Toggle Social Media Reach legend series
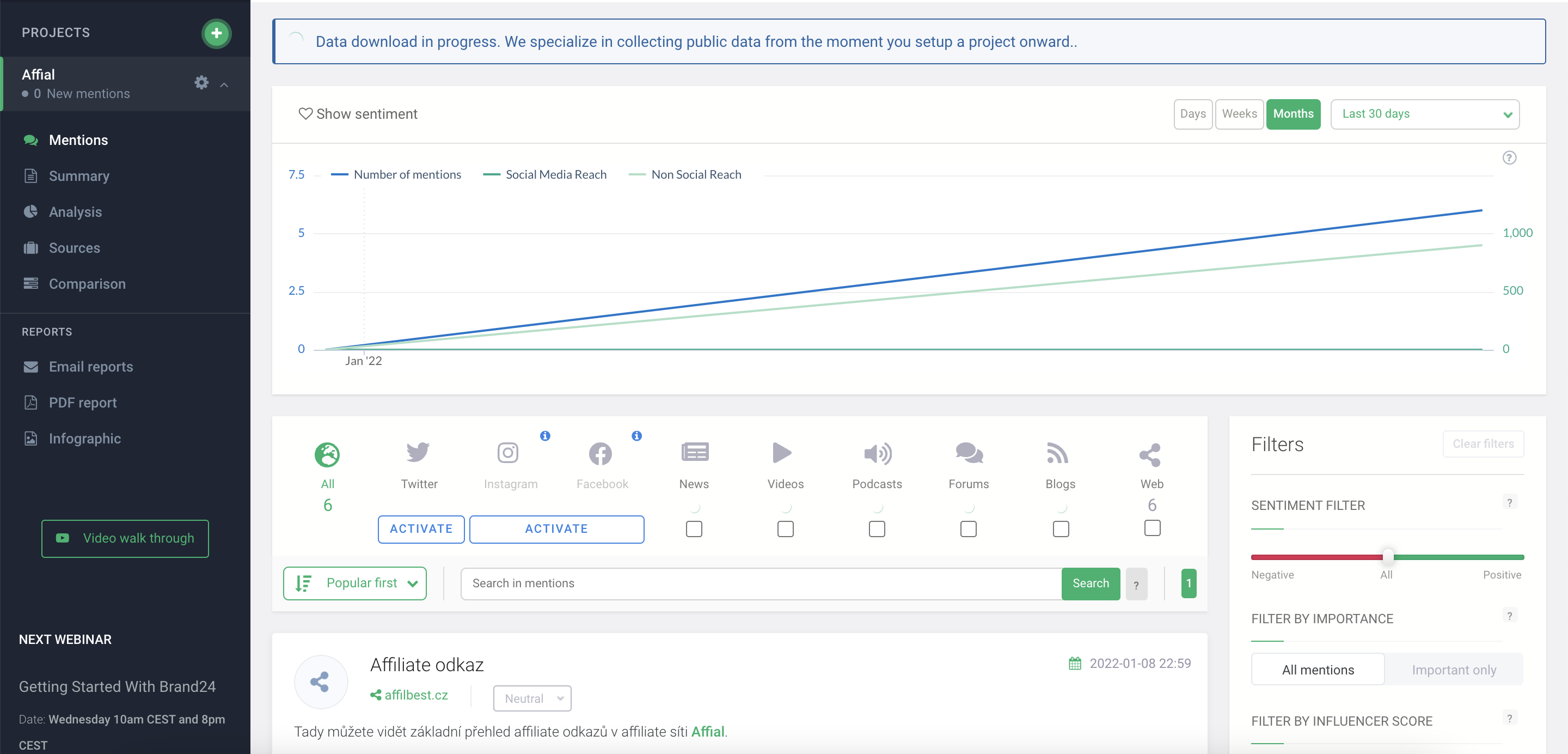 (x=544, y=175)
